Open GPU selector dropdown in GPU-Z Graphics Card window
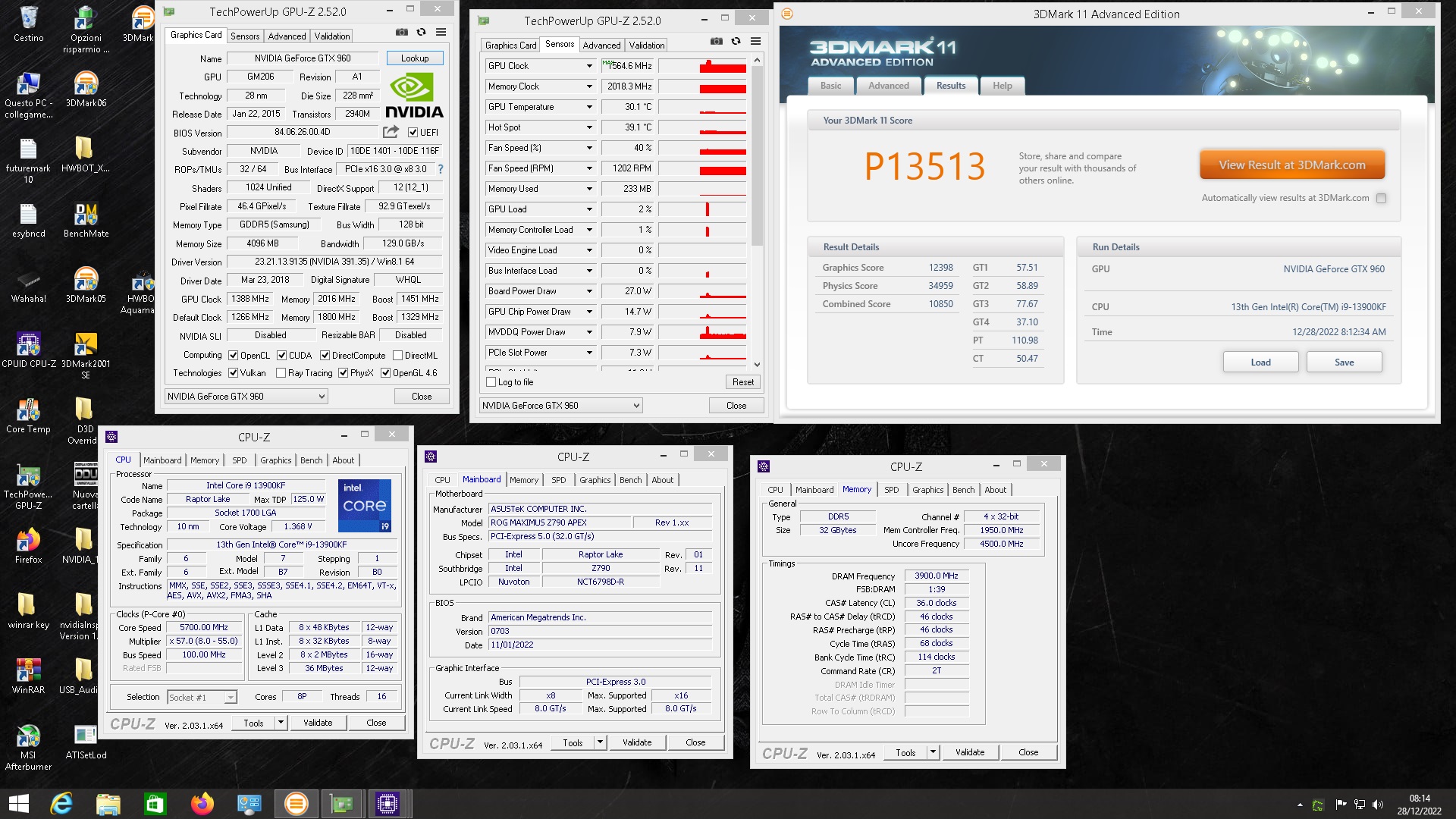Screen dimensions: 1456x819 246,396
